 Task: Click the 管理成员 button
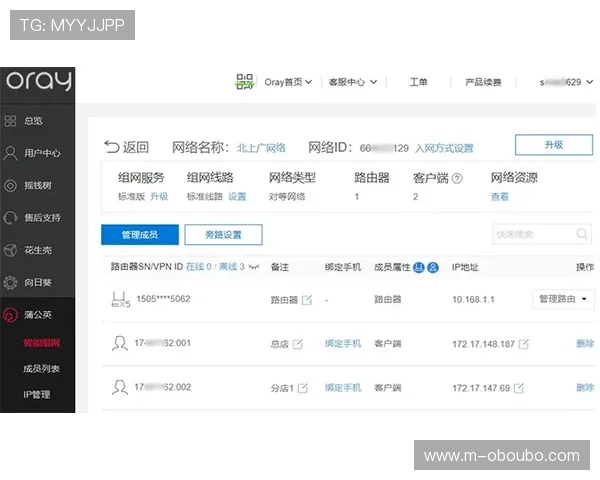click(x=140, y=235)
